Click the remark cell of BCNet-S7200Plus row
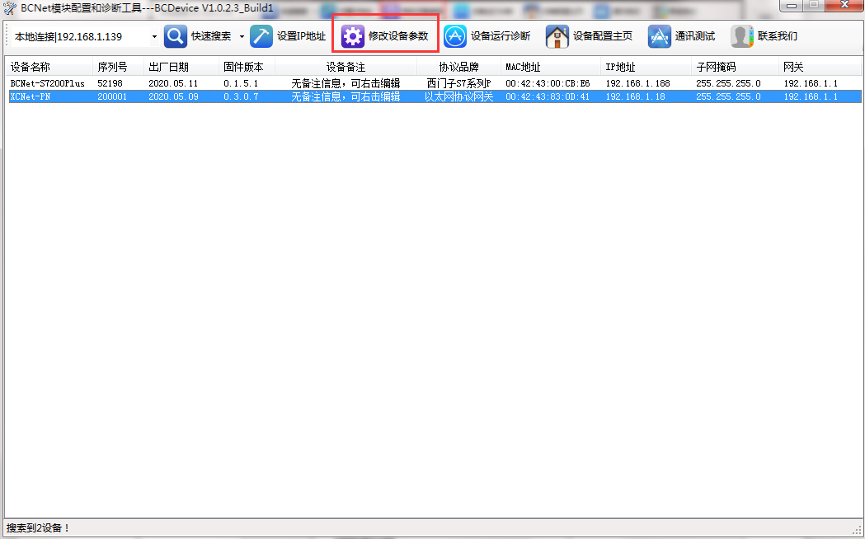 346,83
